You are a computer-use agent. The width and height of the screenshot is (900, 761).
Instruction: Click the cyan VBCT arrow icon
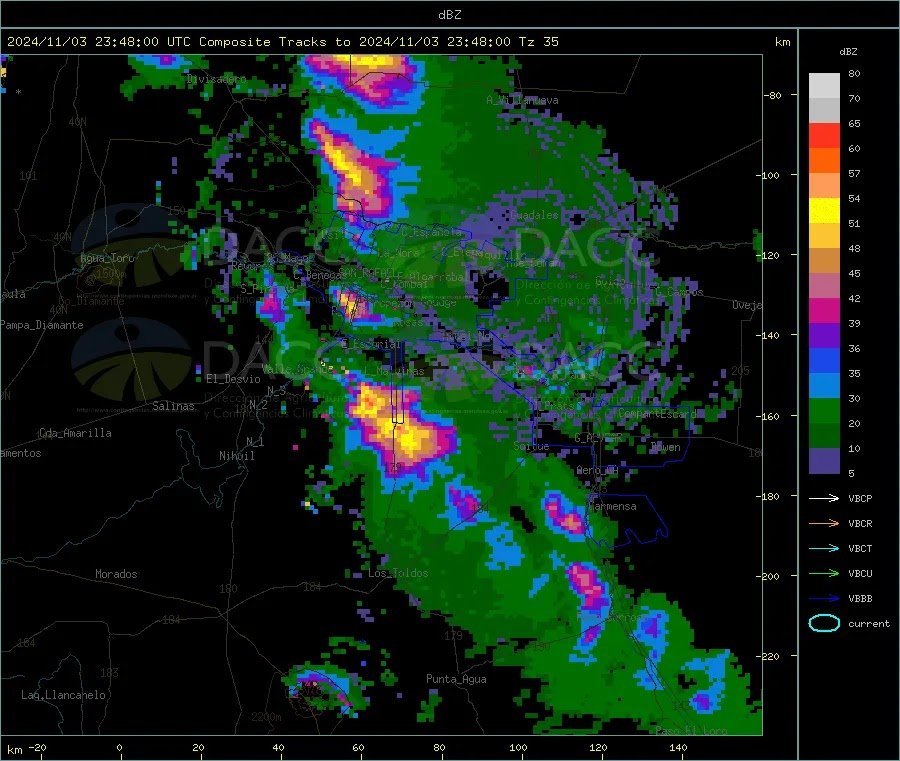824,548
